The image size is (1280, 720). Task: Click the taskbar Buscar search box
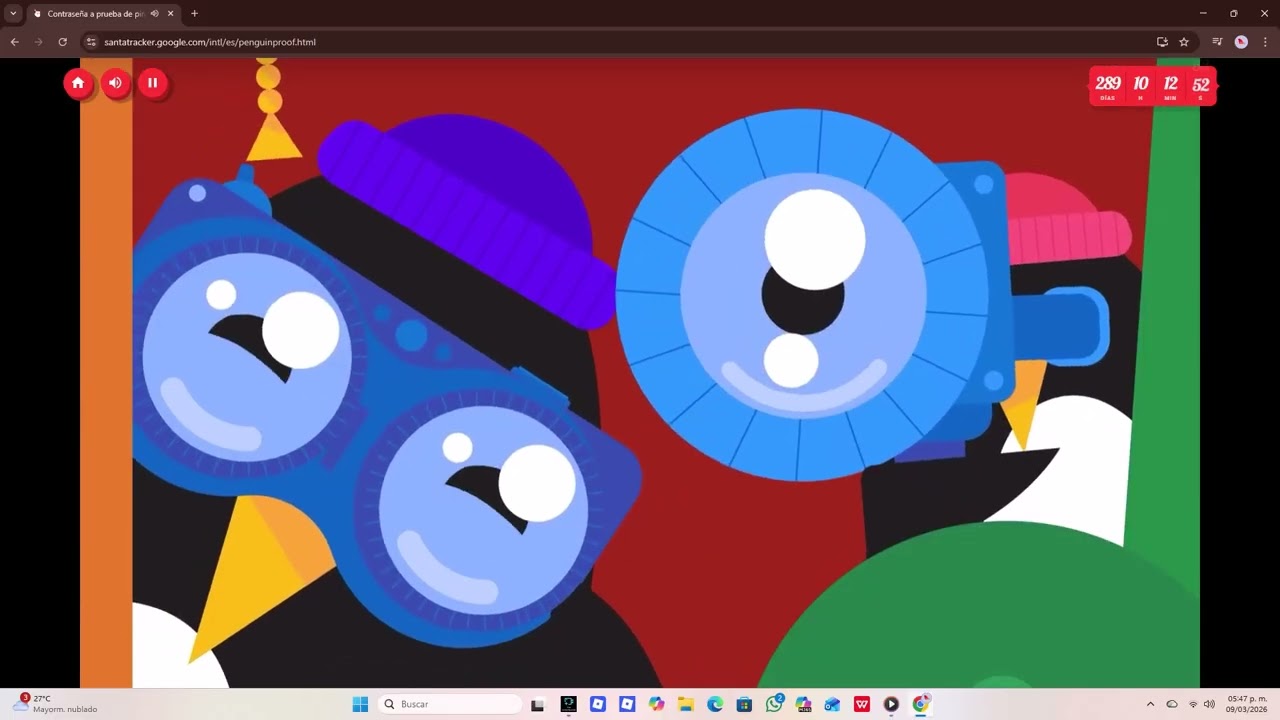click(x=451, y=704)
